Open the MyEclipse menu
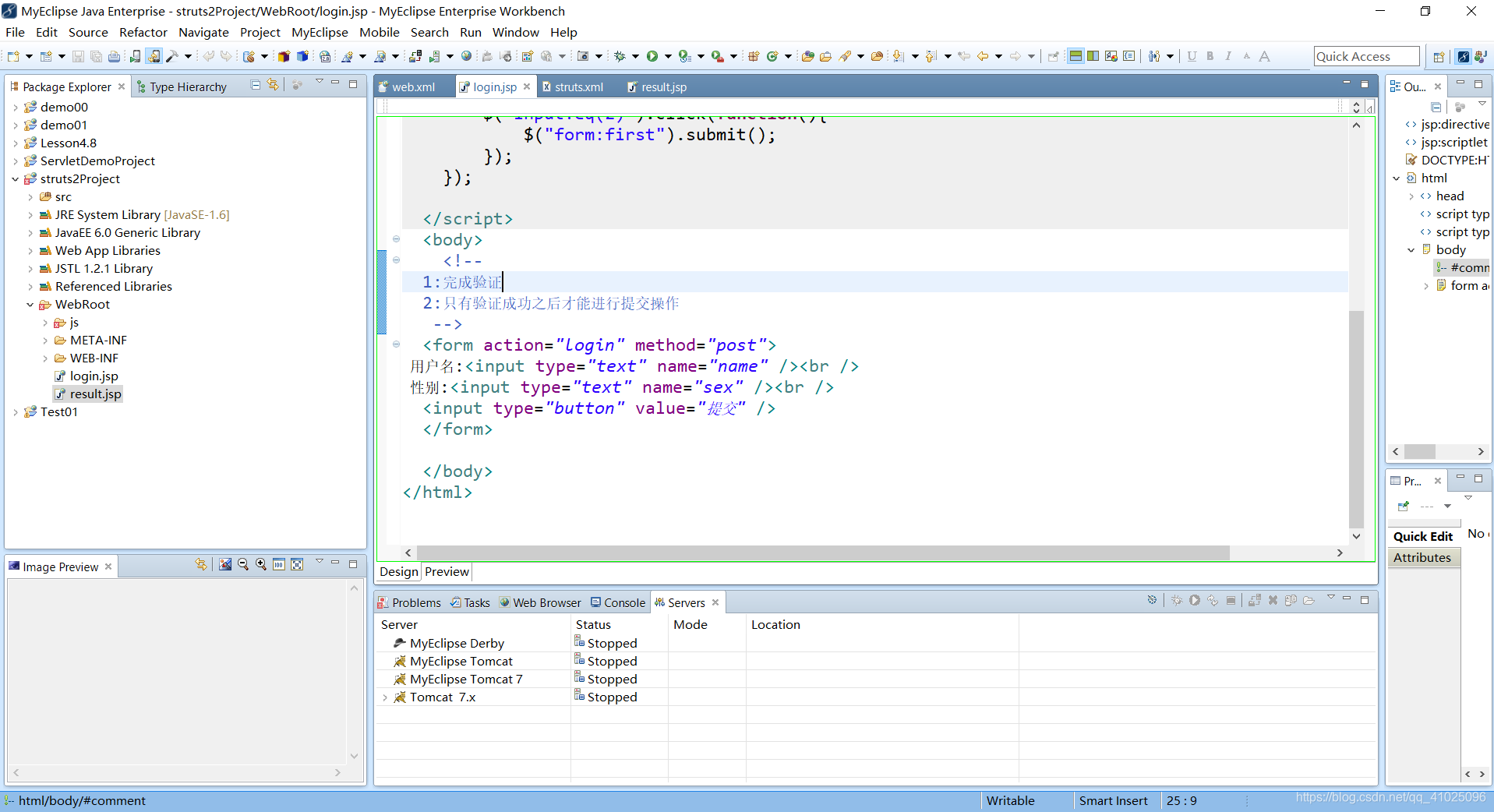 click(320, 32)
